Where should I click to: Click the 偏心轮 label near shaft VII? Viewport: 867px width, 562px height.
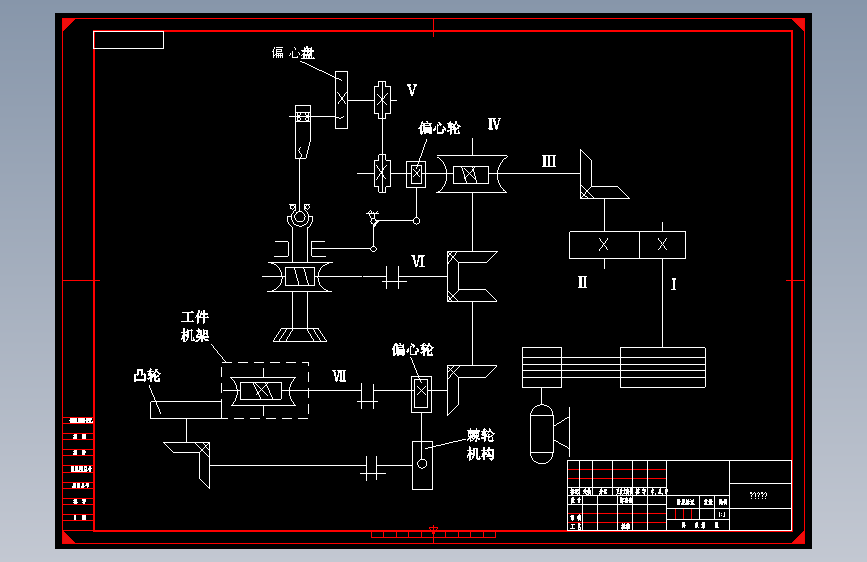412,350
